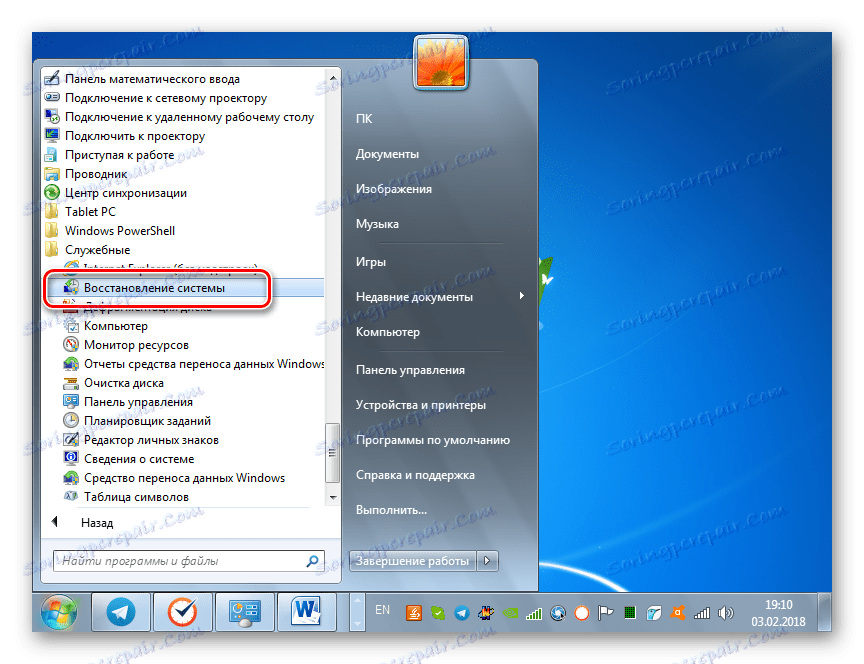Expand the Недавние документы submenu
The image size is (864, 664).
440,296
